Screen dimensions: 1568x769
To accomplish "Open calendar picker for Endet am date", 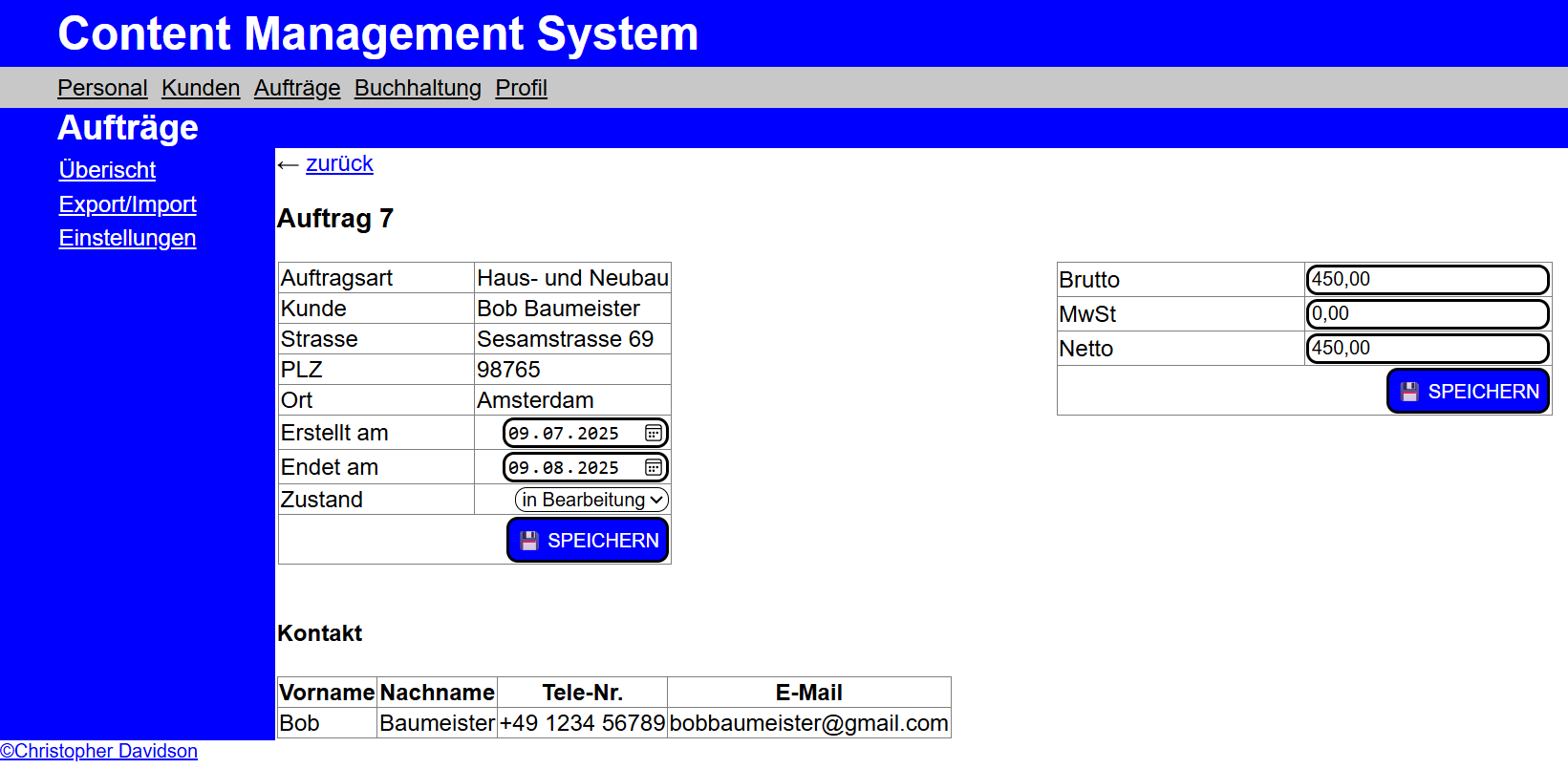I will click(x=653, y=468).
